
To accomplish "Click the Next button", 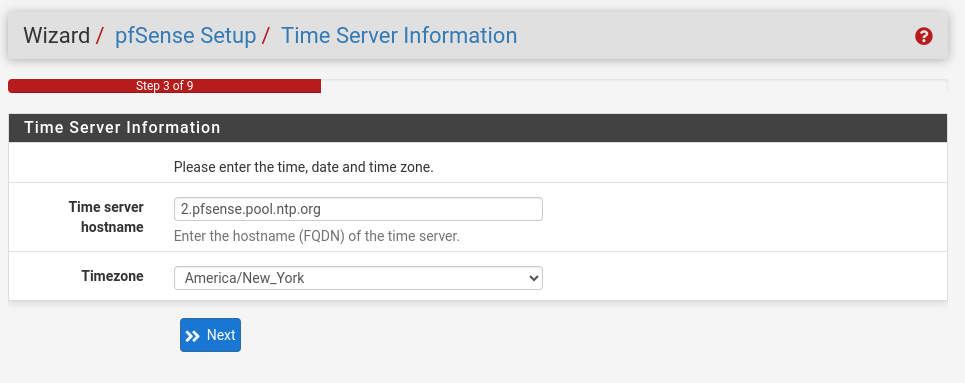I will (210, 335).
